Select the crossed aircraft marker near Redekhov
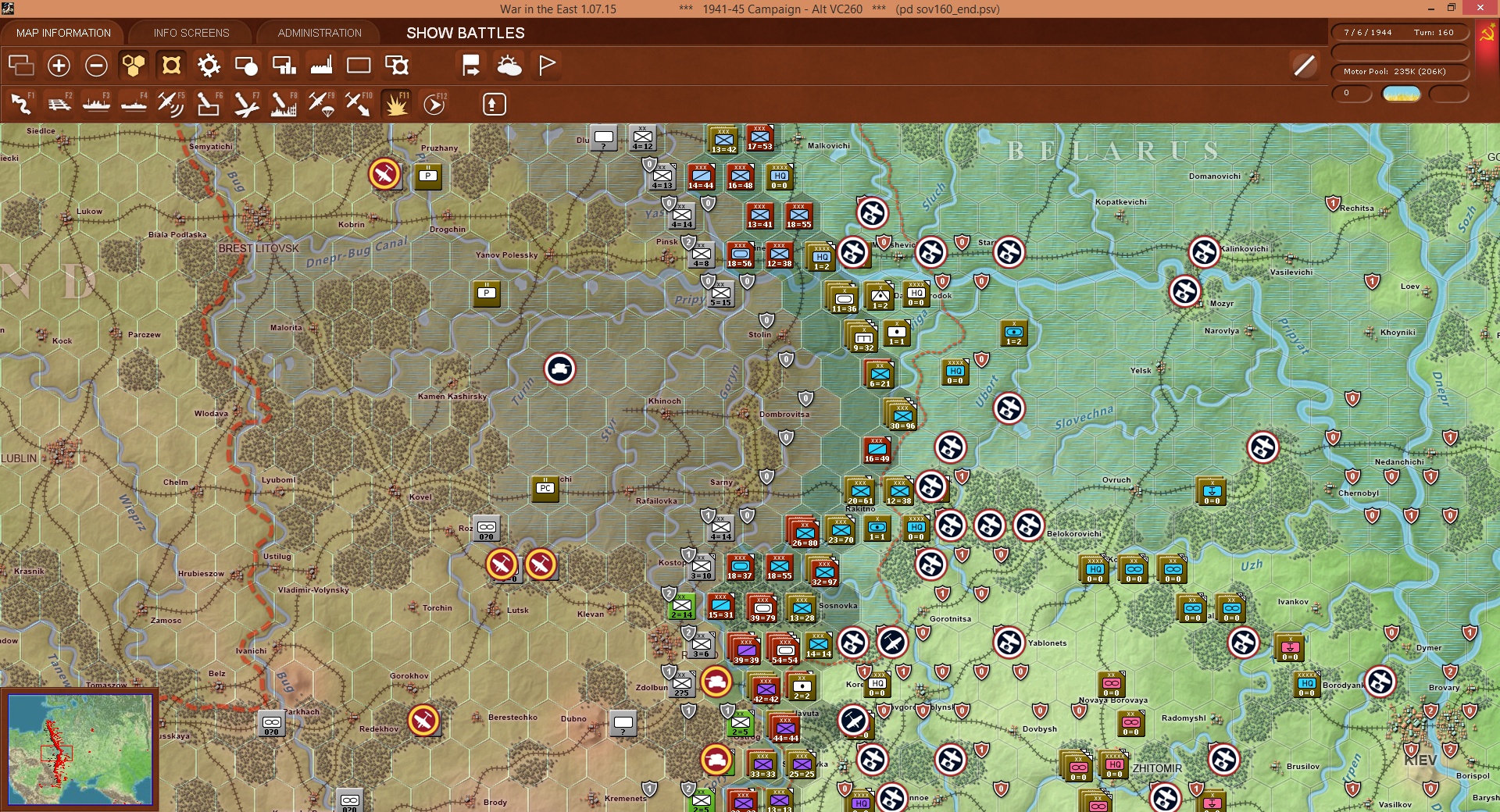The height and width of the screenshot is (812, 1500). pos(423,721)
